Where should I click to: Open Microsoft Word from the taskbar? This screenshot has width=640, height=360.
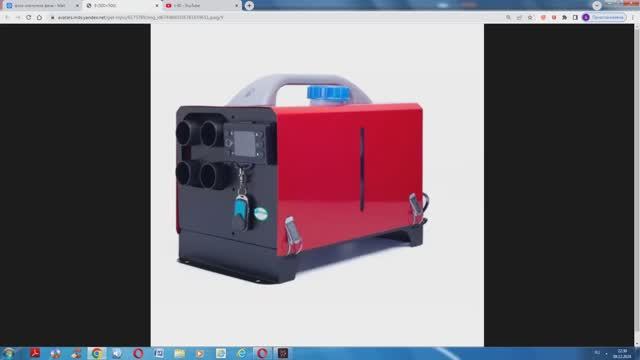[159, 353]
